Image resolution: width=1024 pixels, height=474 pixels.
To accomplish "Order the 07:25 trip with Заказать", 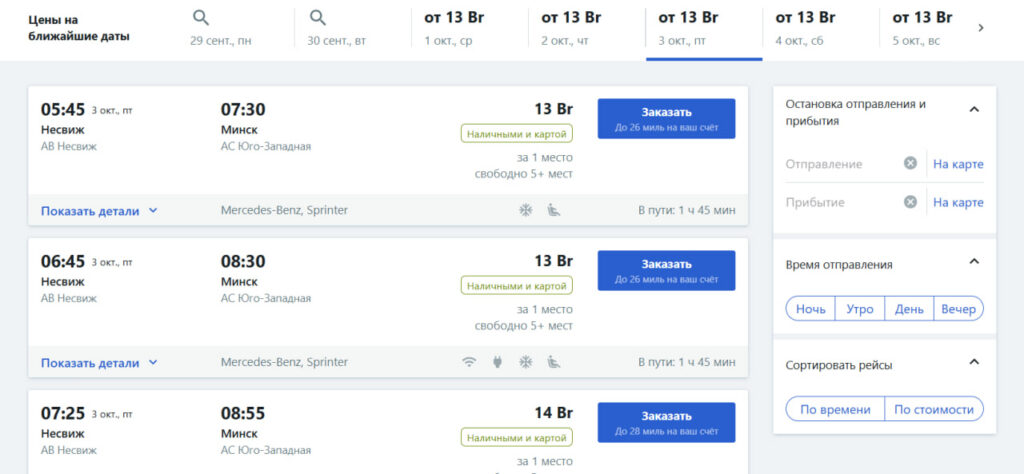I will pos(666,422).
